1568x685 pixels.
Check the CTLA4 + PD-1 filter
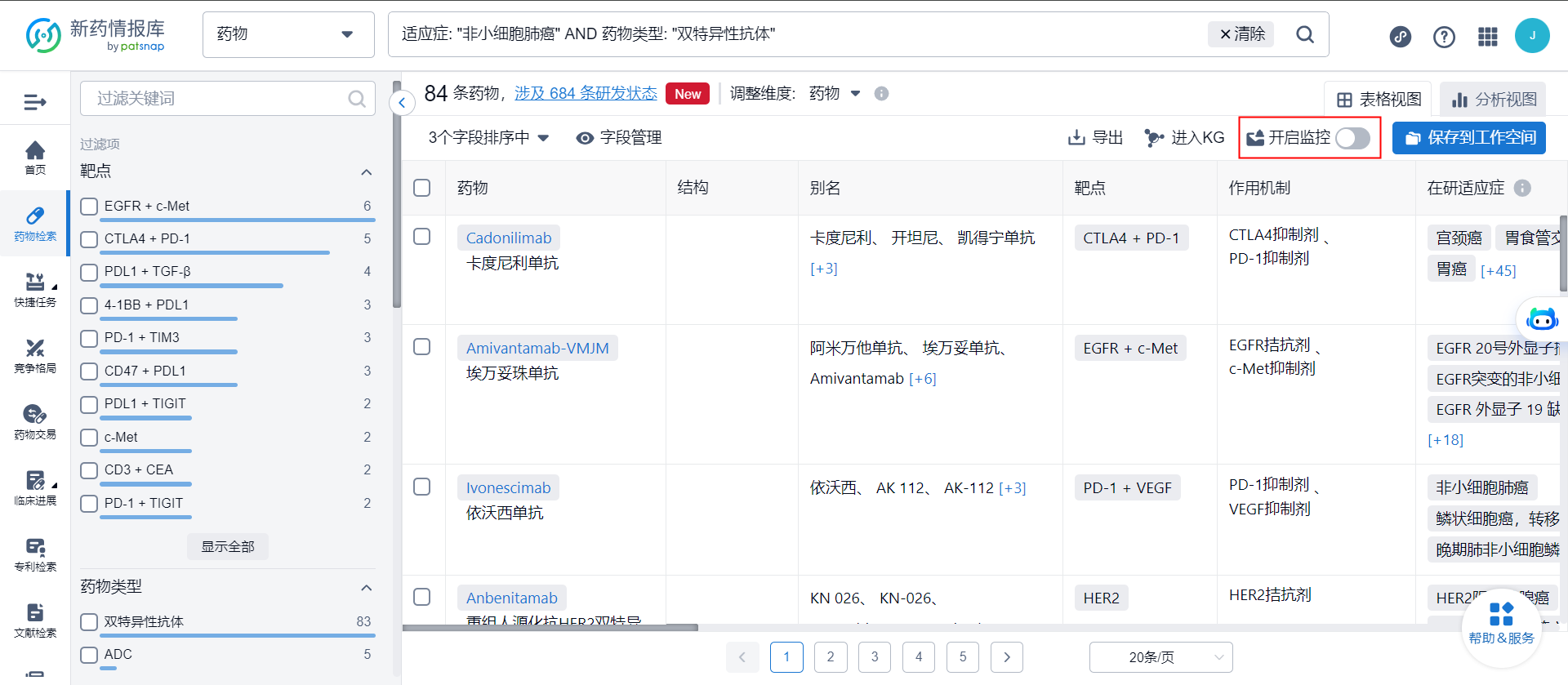click(x=89, y=239)
